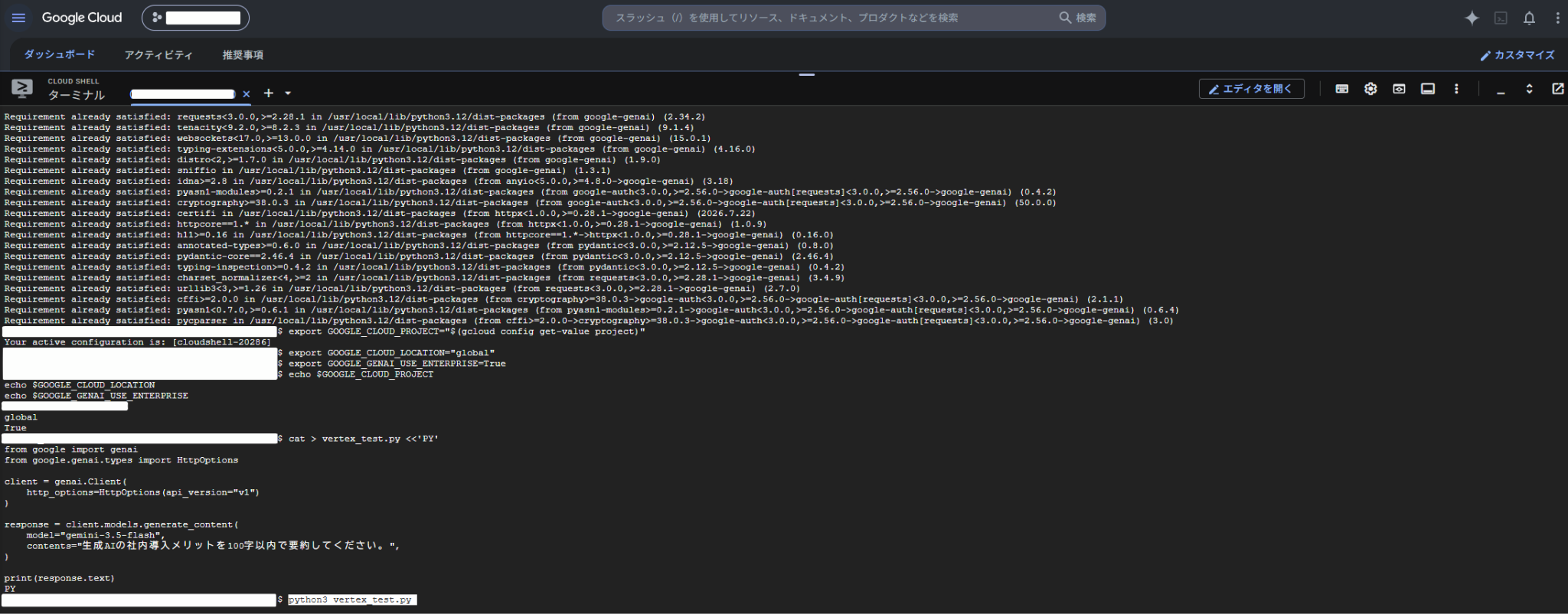Click the 'echo $GOOGLE_CLOUD_PROJECT' command line
1568x614 pixels.
(x=361, y=374)
